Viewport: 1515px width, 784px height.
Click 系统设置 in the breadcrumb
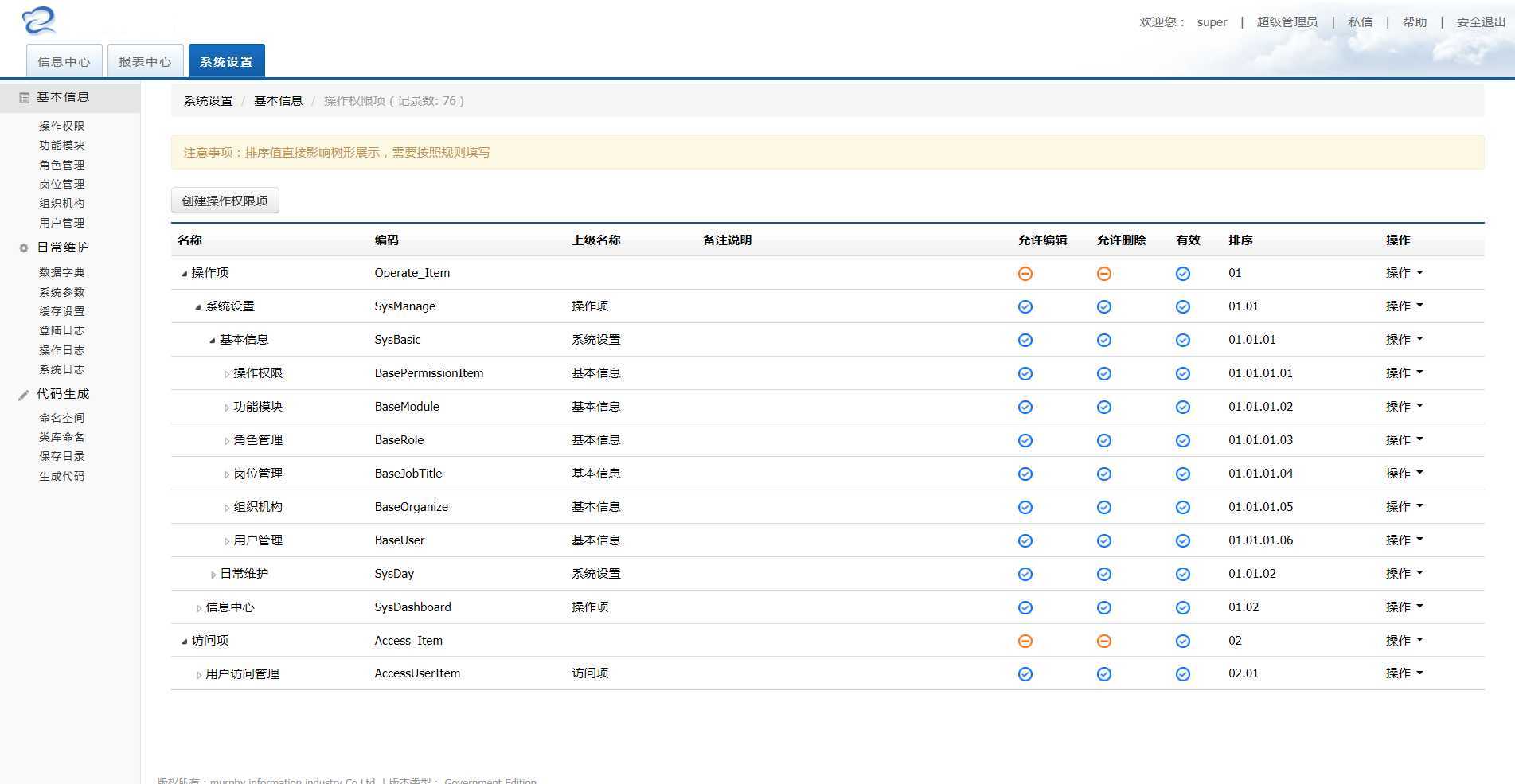point(208,101)
